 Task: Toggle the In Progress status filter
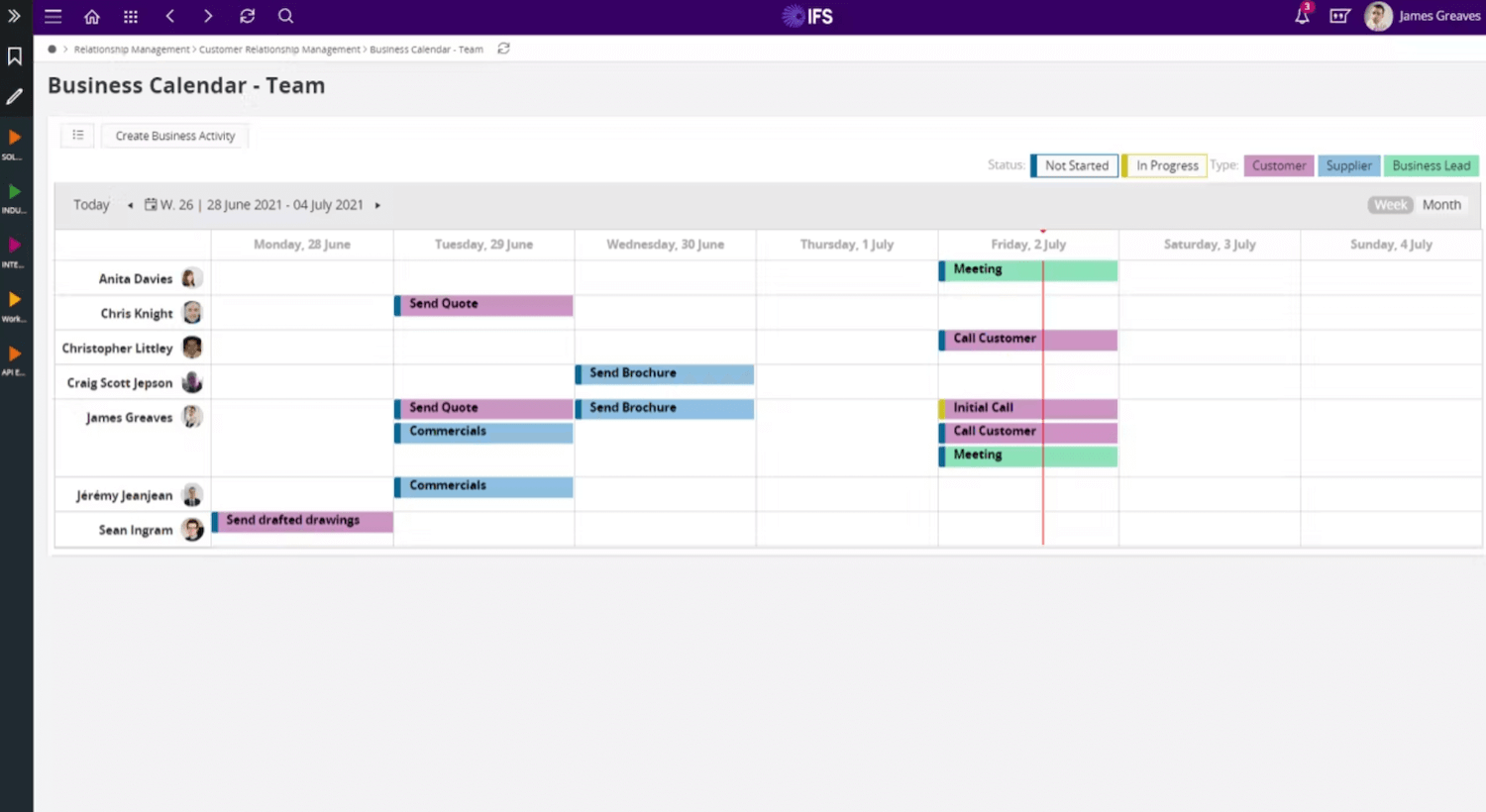1167,165
